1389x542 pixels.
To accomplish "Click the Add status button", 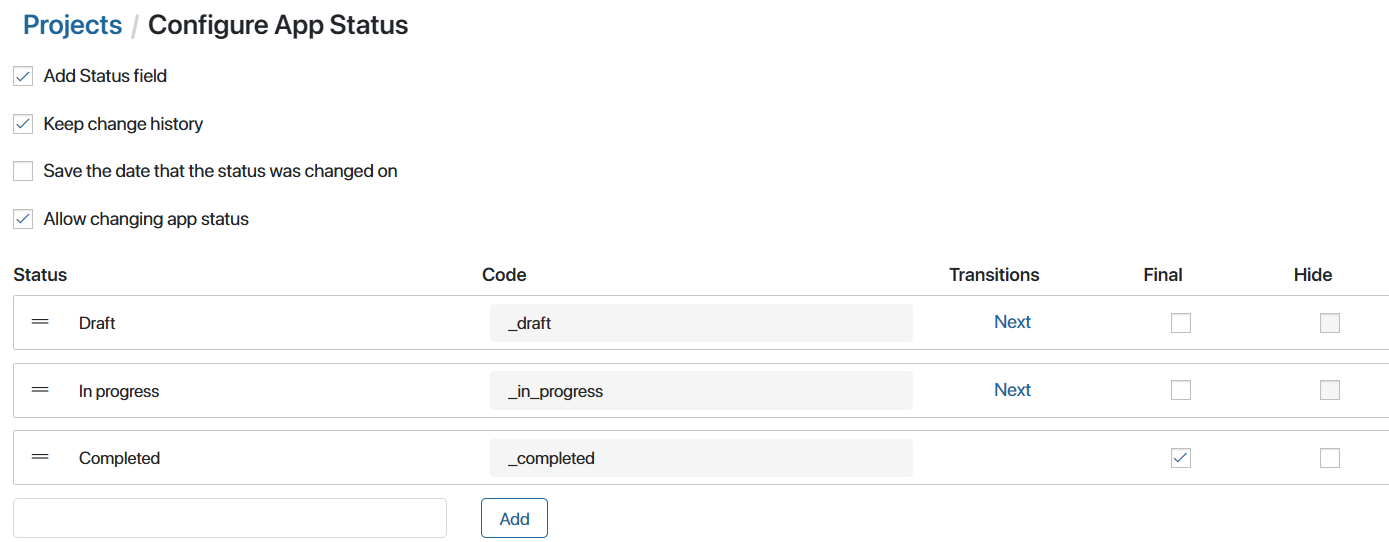I will pos(514,518).
